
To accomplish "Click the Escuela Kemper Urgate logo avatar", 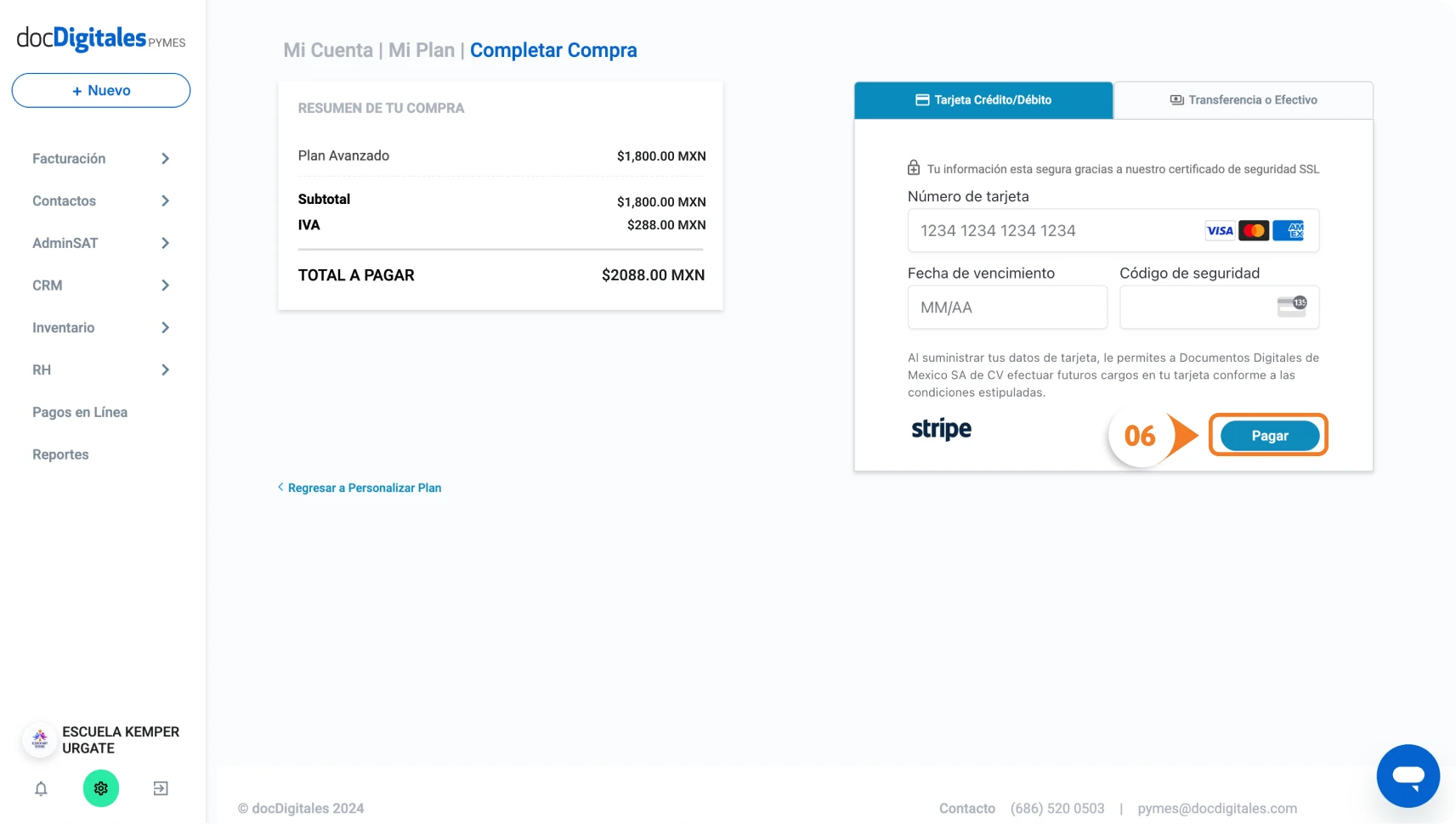I will coord(39,740).
